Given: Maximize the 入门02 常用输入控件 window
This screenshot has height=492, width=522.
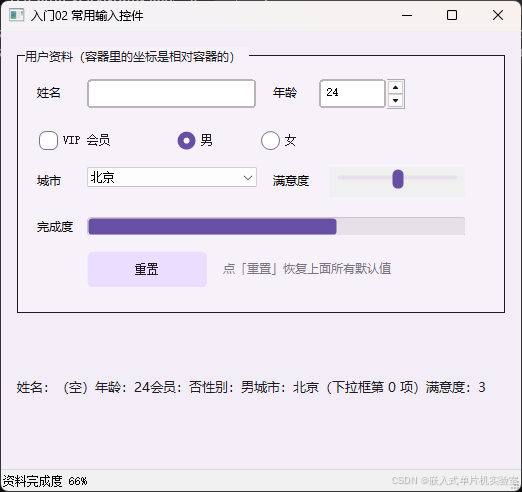Looking at the screenshot, I should [x=452, y=15].
